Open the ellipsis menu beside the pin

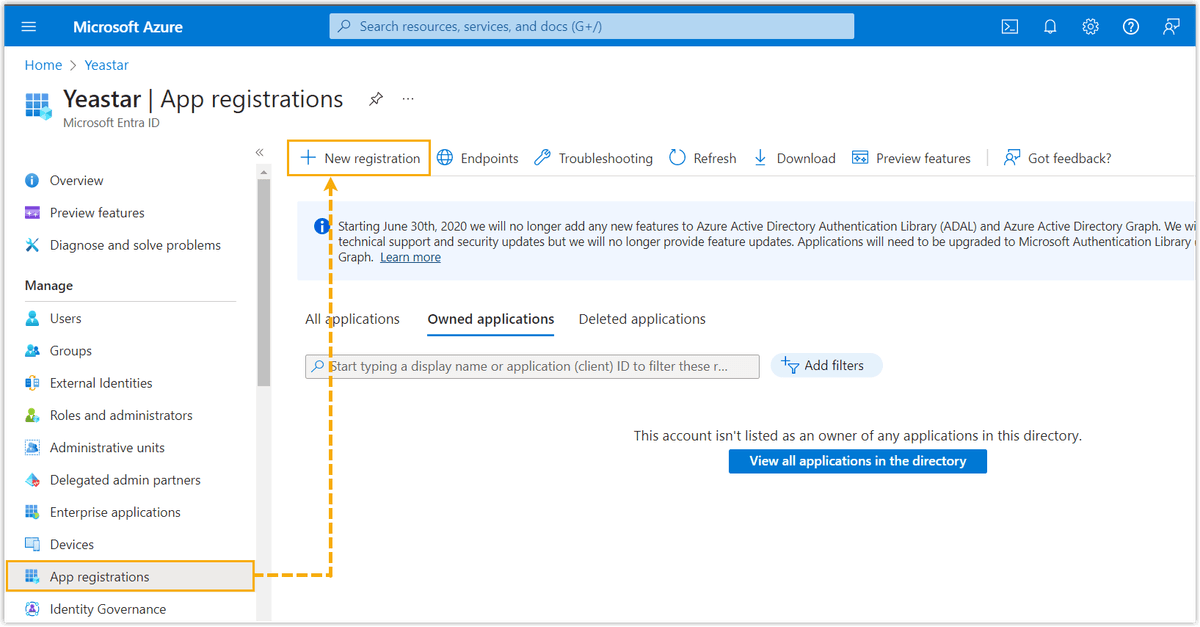click(407, 99)
